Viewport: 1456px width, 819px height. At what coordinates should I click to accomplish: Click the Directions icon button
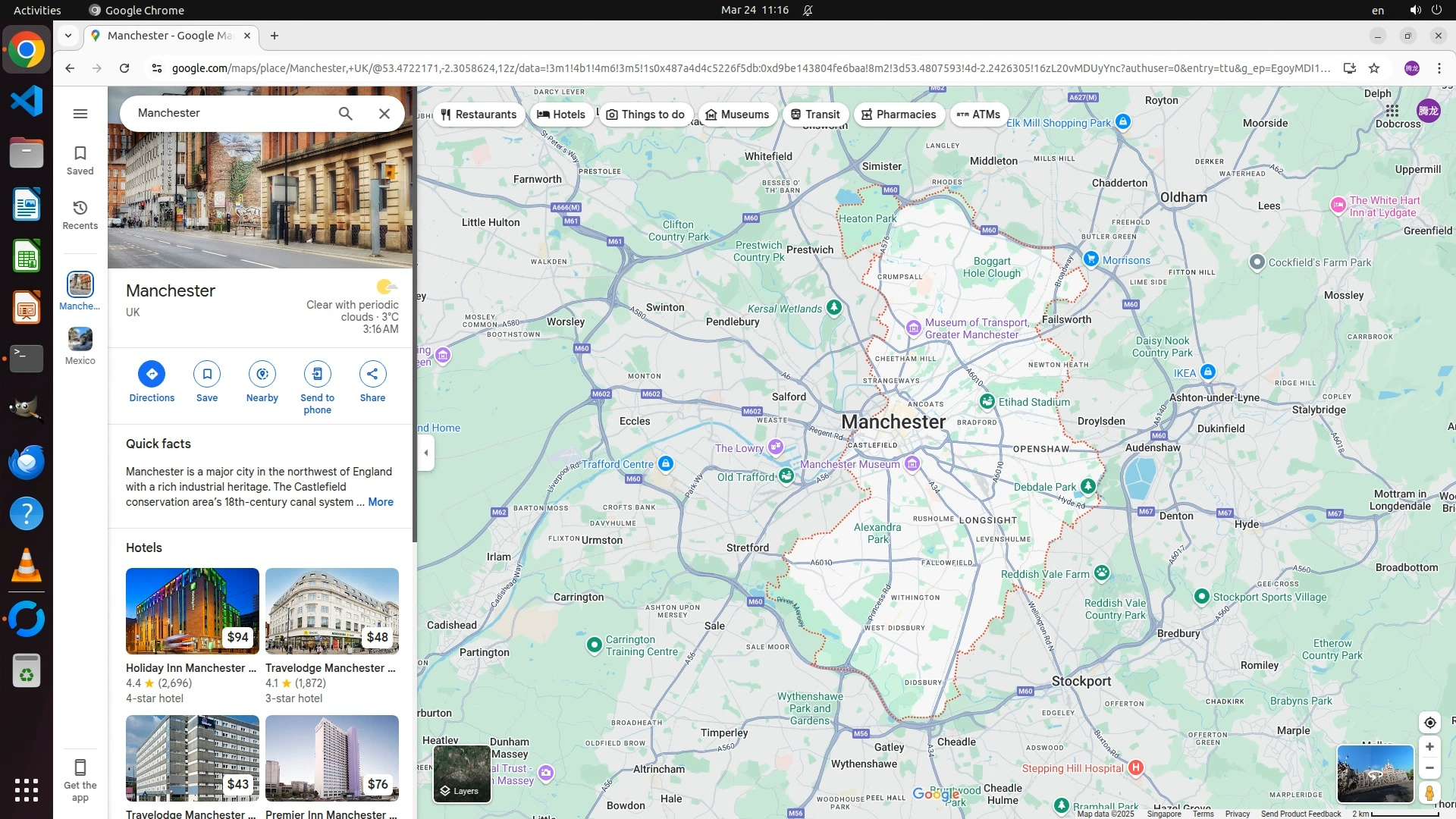tap(152, 374)
